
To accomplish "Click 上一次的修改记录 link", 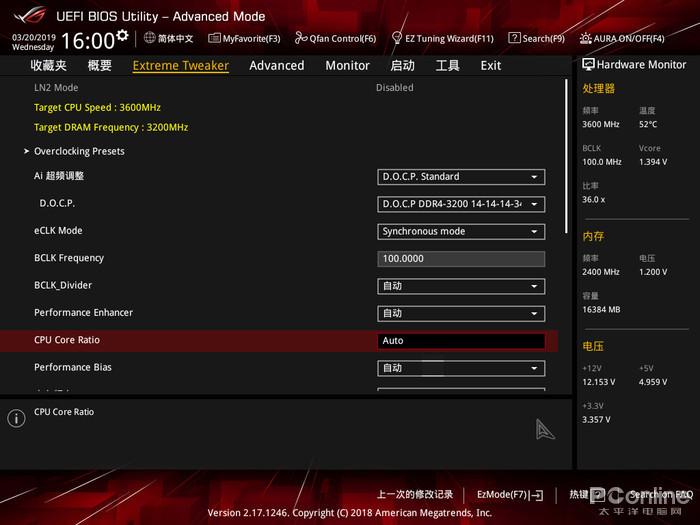I will click(415, 495).
